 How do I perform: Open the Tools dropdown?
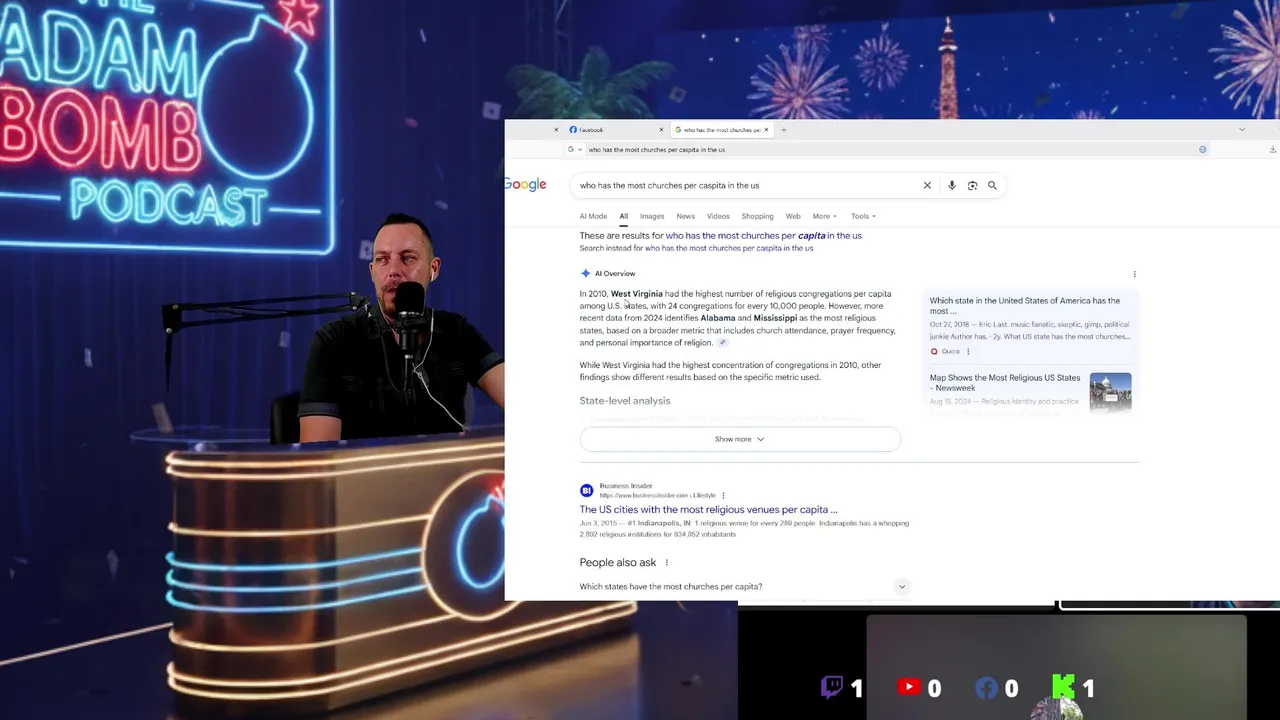pos(863,216)
